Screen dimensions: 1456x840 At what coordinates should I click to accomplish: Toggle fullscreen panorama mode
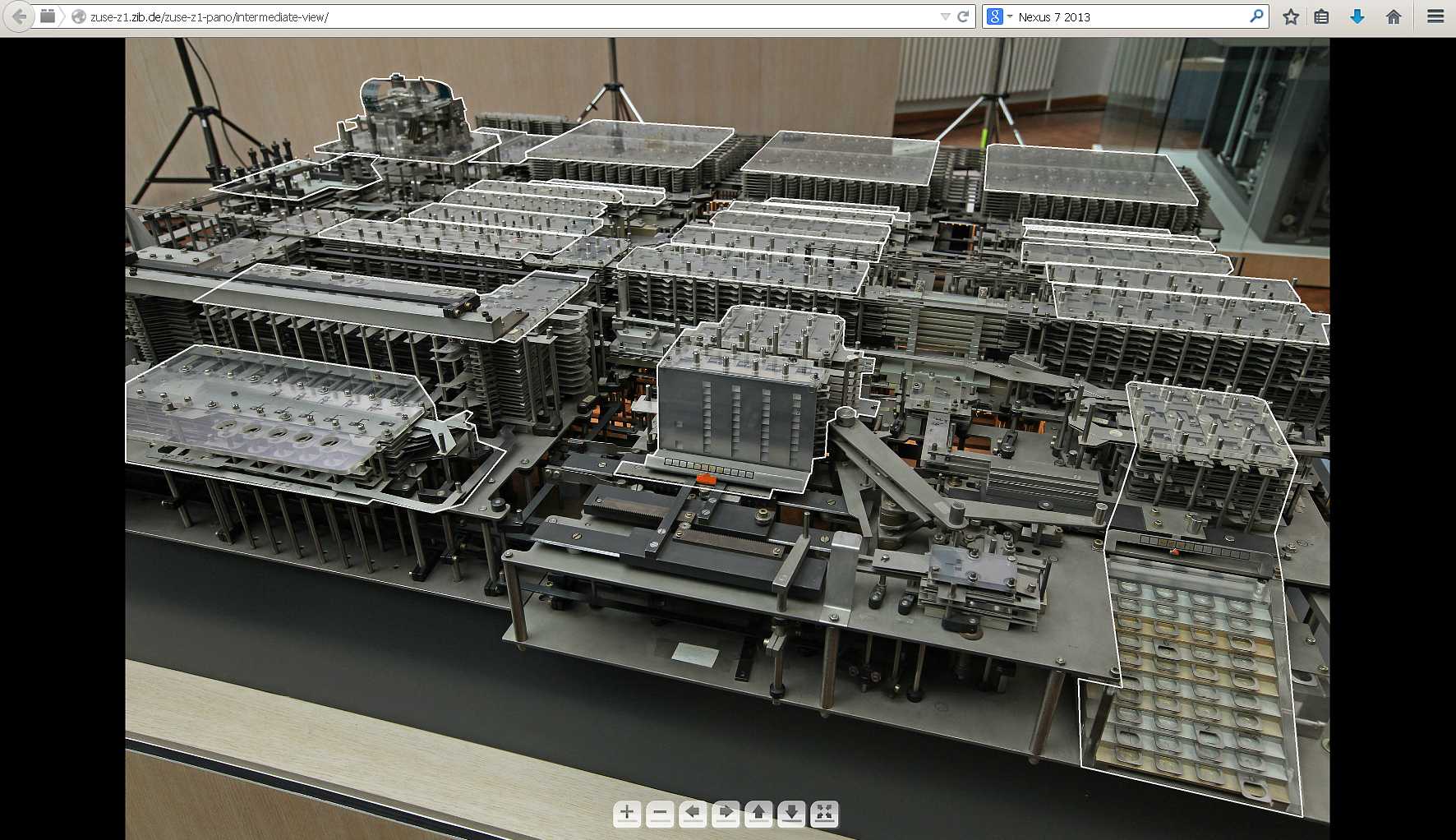(824, 814)
